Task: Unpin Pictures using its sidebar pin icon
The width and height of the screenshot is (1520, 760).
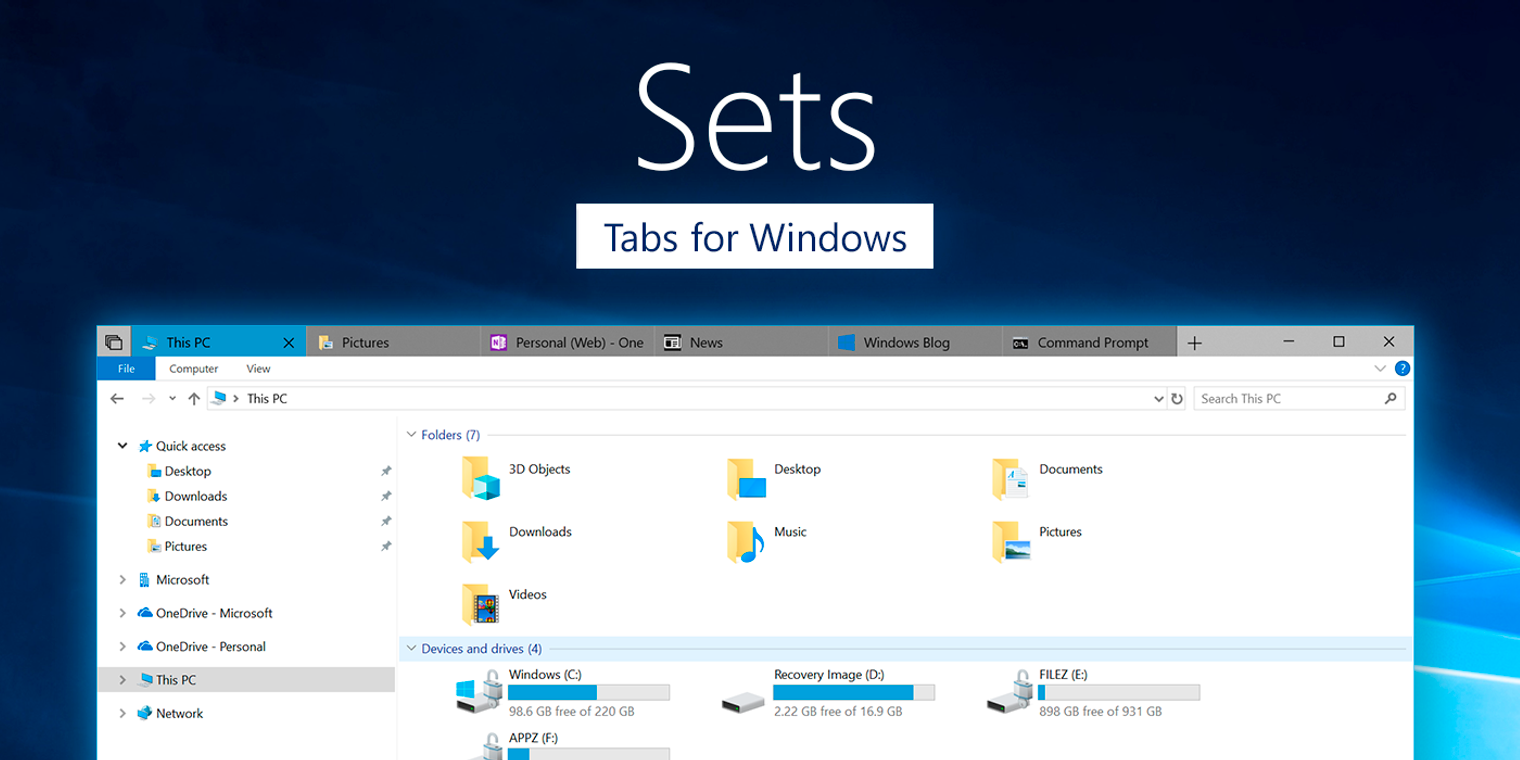Action: [386, 546]
